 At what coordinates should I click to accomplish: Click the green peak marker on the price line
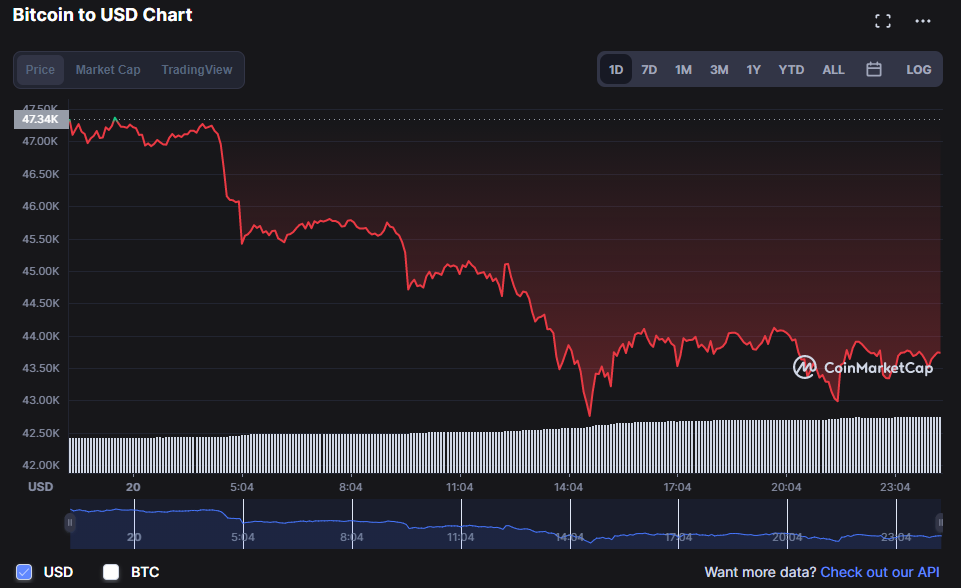[115, 118]
